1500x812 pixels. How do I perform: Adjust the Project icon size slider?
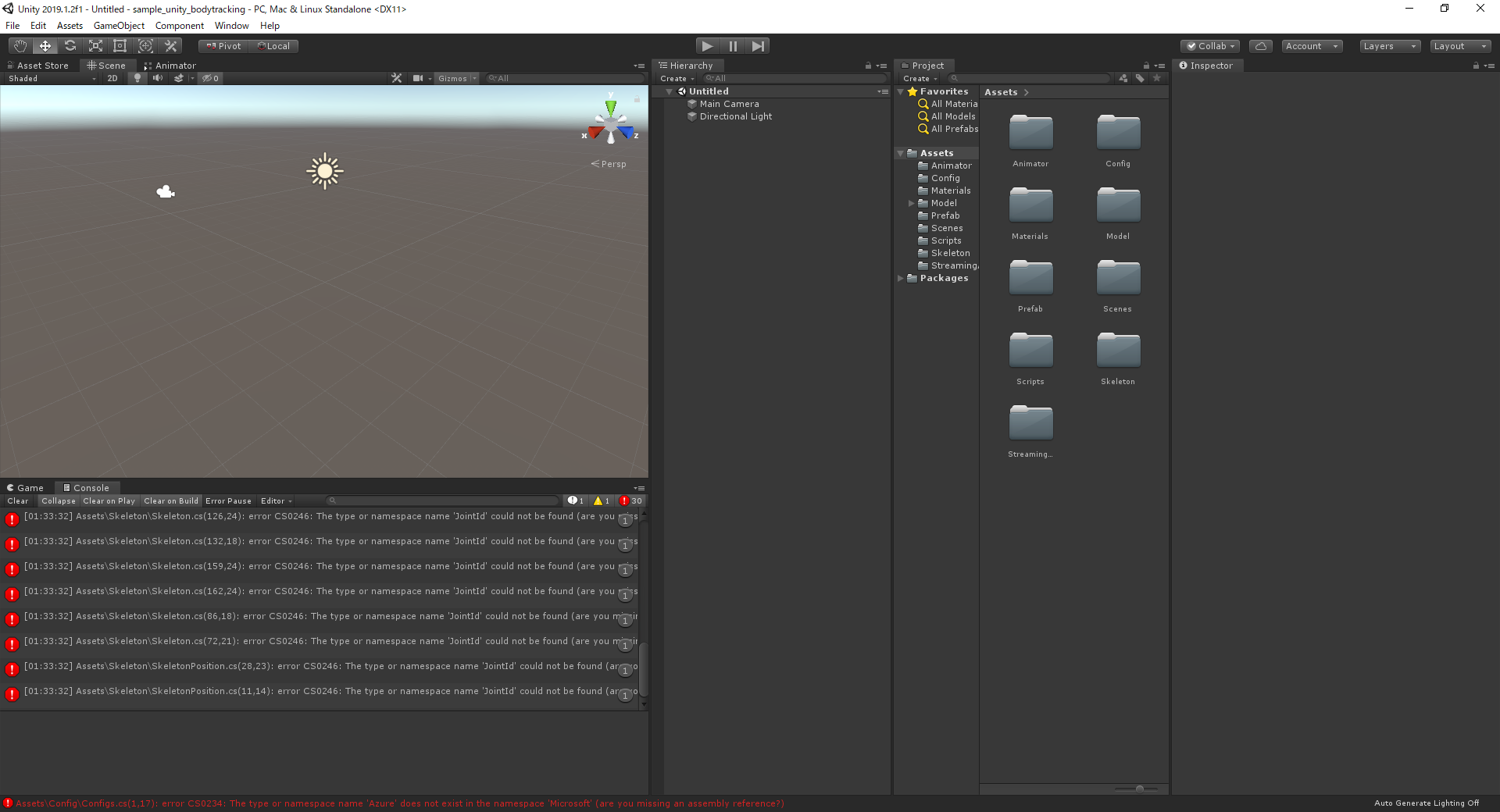pyautogui.click(x=1139, y=789)
